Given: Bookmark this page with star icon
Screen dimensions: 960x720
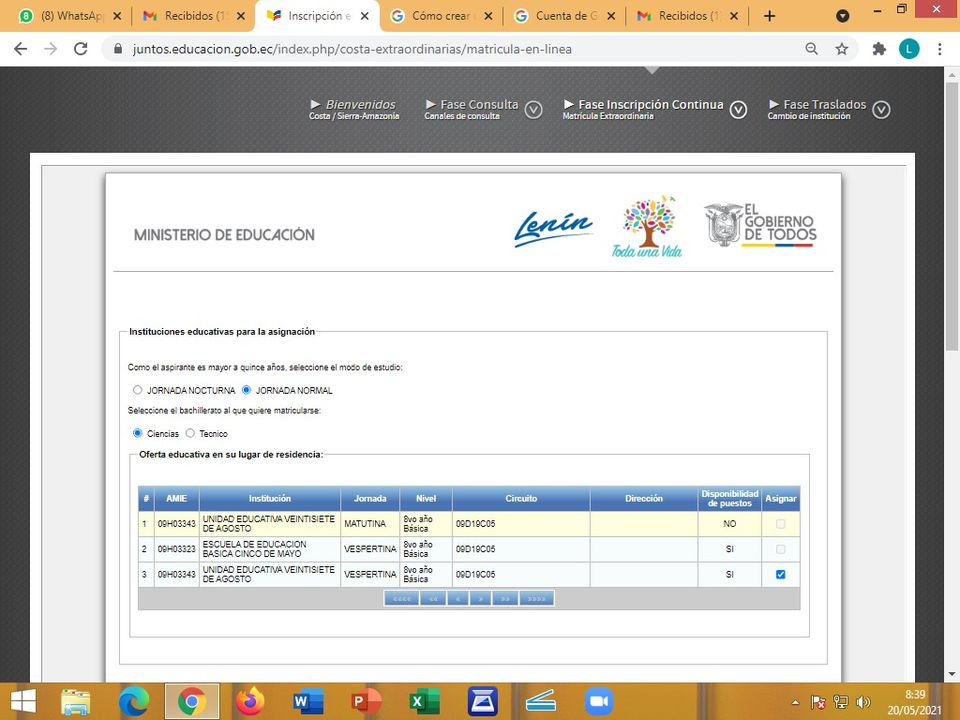Looking at the screenshot, I should [842, 48].
